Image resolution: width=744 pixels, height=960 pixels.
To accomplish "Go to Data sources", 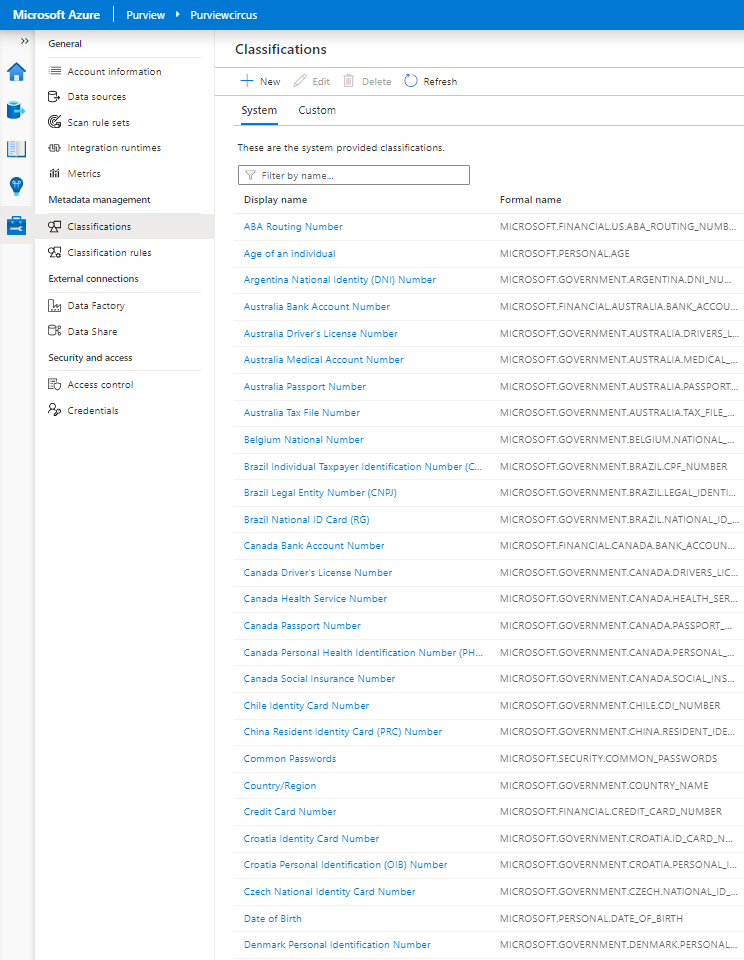I will pyautogui.click(x=96, y=97).
